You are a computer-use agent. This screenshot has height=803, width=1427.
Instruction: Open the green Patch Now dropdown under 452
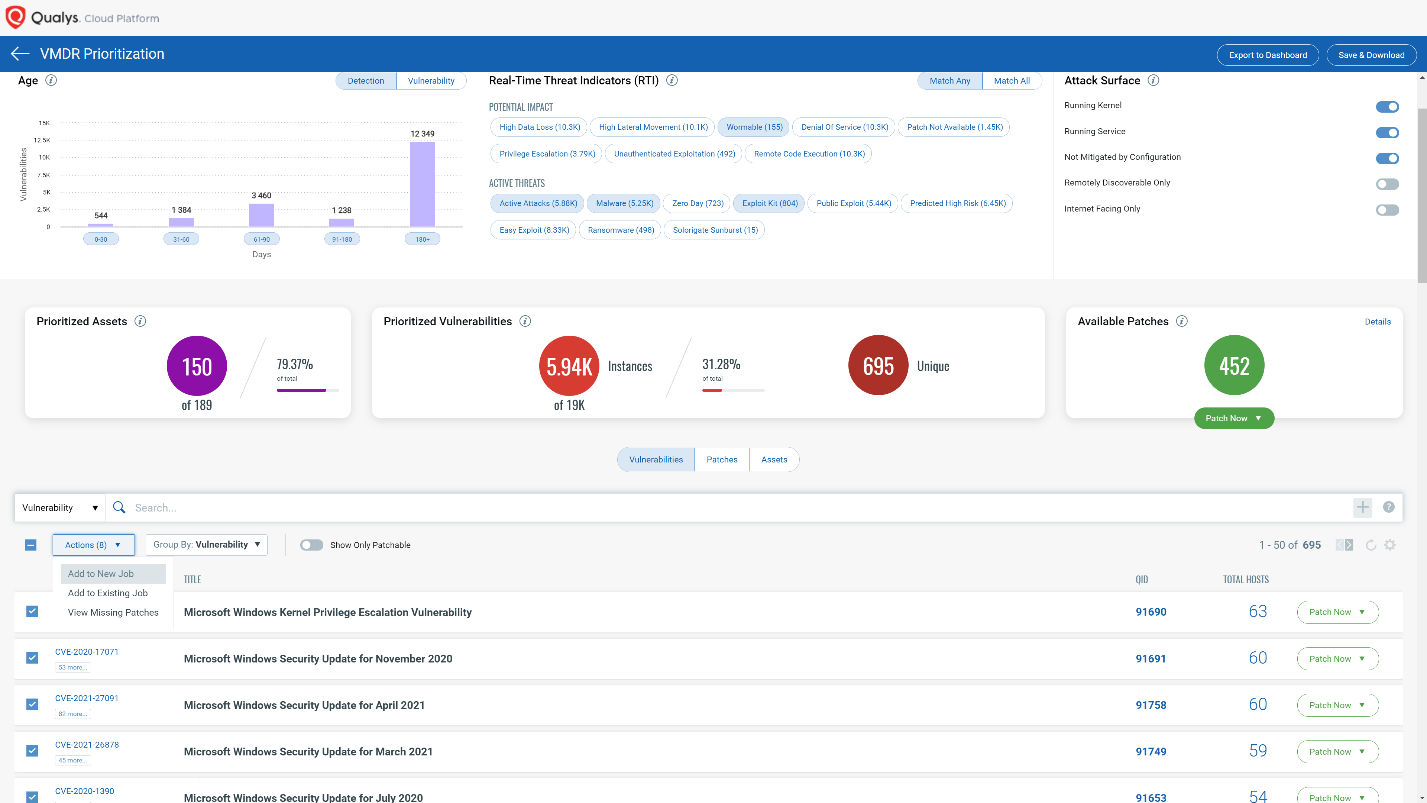pyautogui.click(x=1234, y=418)
